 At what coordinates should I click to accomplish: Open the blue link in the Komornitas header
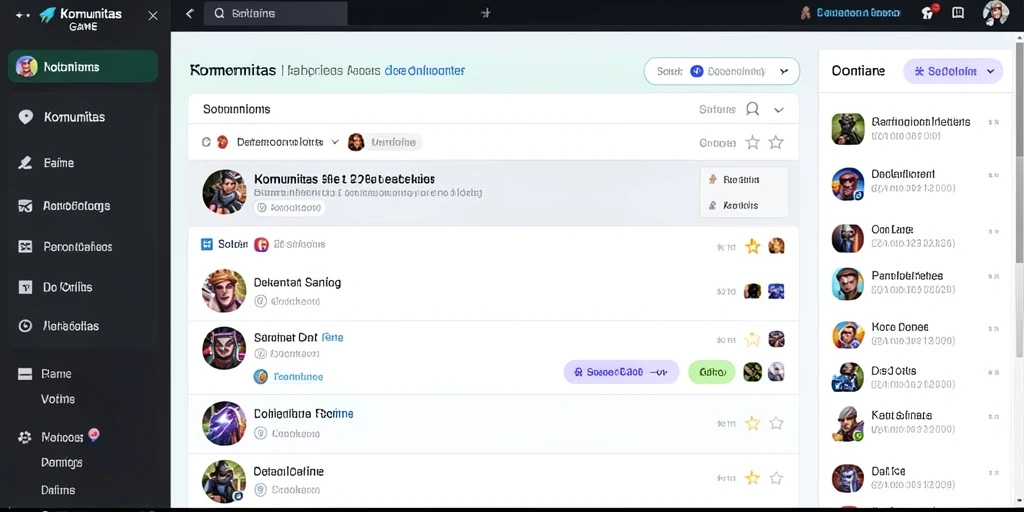click(x=424, y=71)
